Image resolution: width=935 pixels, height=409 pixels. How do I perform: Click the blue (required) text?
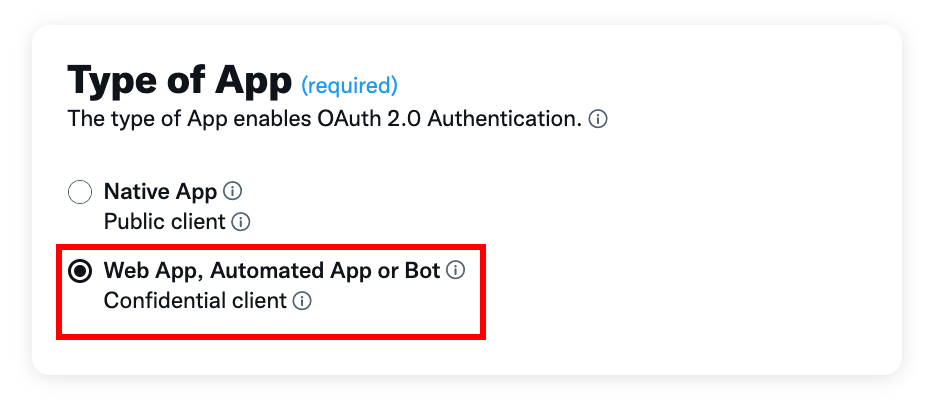coord(349,86)
